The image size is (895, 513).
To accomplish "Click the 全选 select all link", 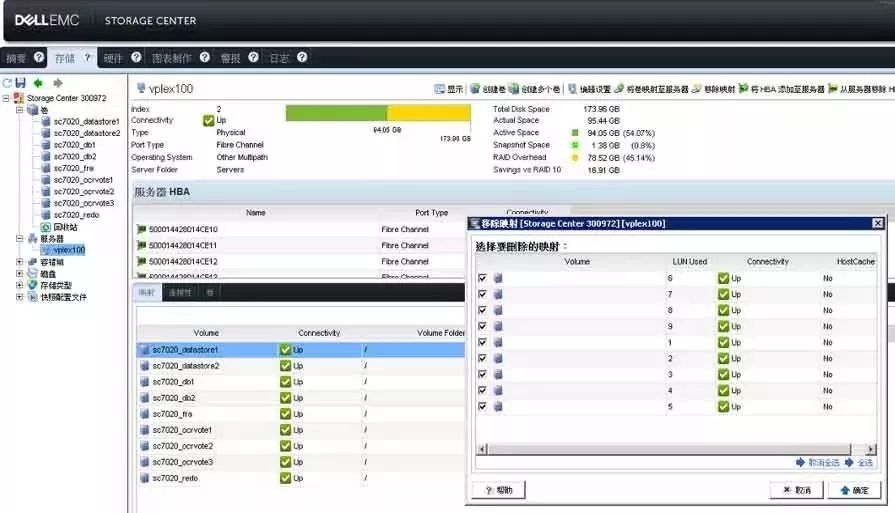I will coord(859,462).
